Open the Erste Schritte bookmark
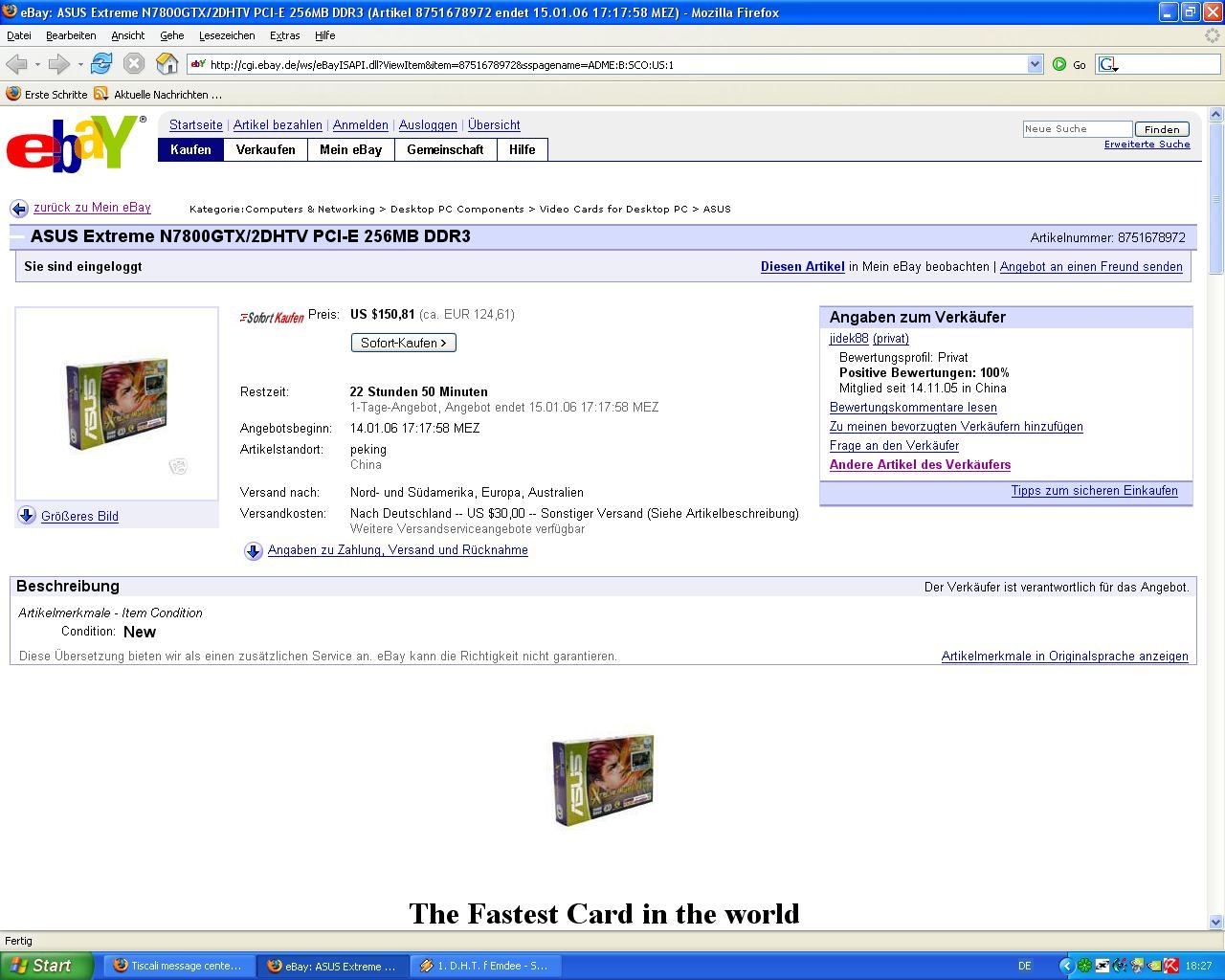1225x980 pixels. pyautogui.click(x=47, y=95)
